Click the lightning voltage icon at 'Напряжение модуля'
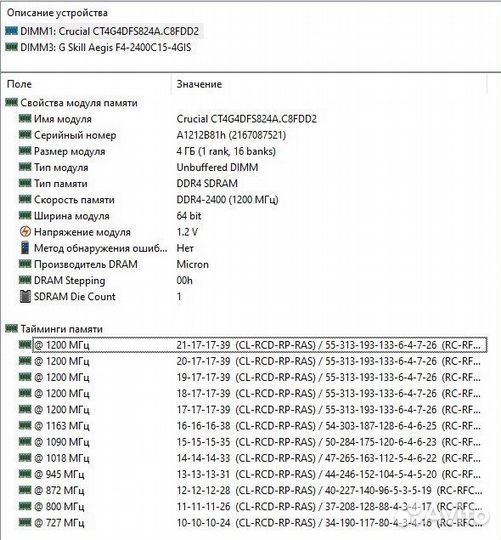Image resolution: width=501 pixels, height=540 pixels. tap(25, 231)
